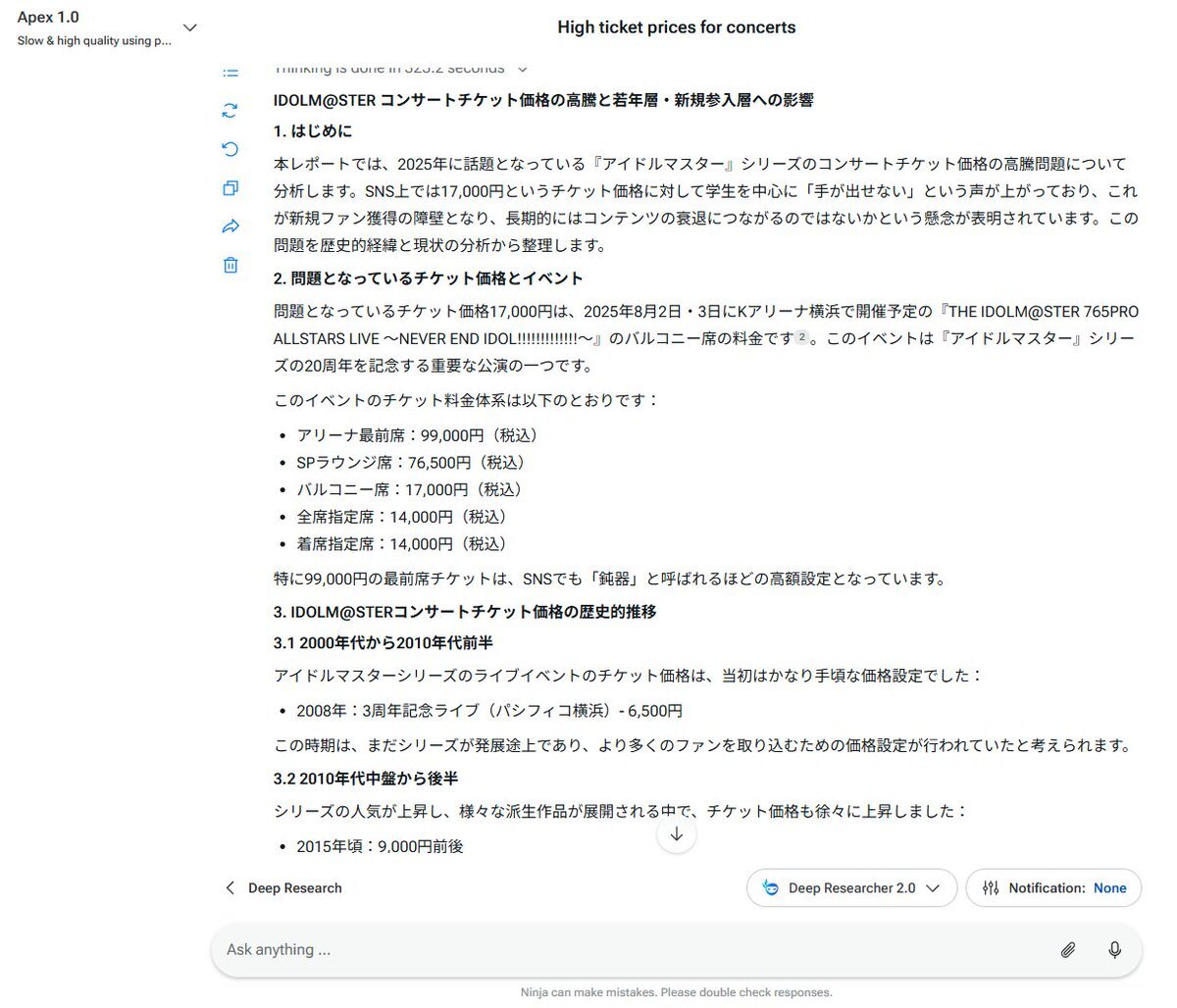The height and width of the screenshot is (1008, 1177).
Task: Attach a file with the paperclip icon
Action: point(1068,949)
